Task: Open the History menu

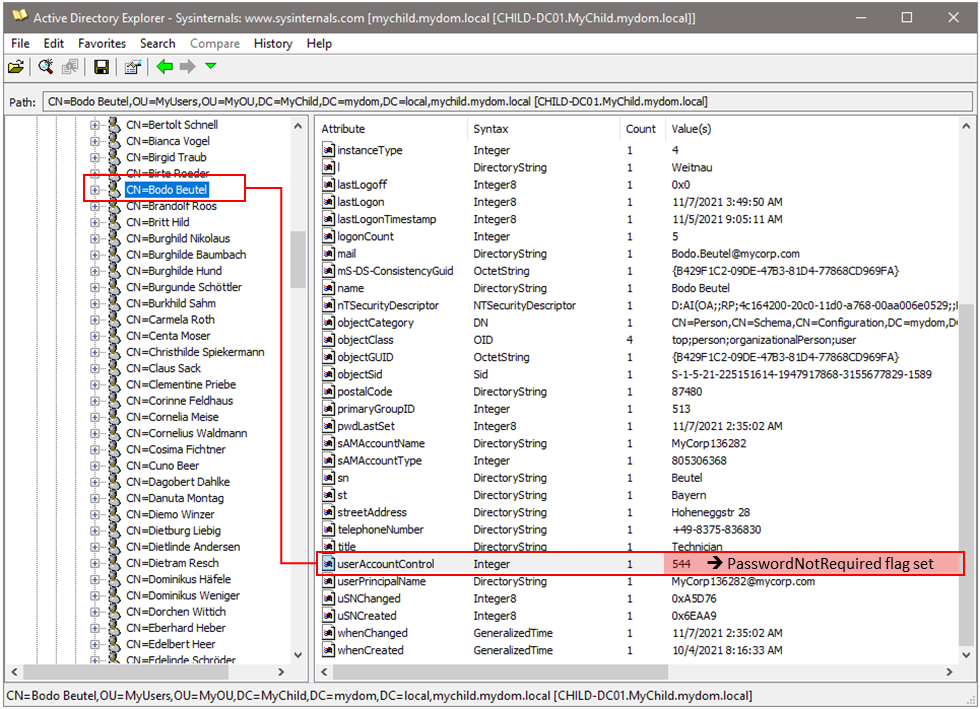Action: 272,43
